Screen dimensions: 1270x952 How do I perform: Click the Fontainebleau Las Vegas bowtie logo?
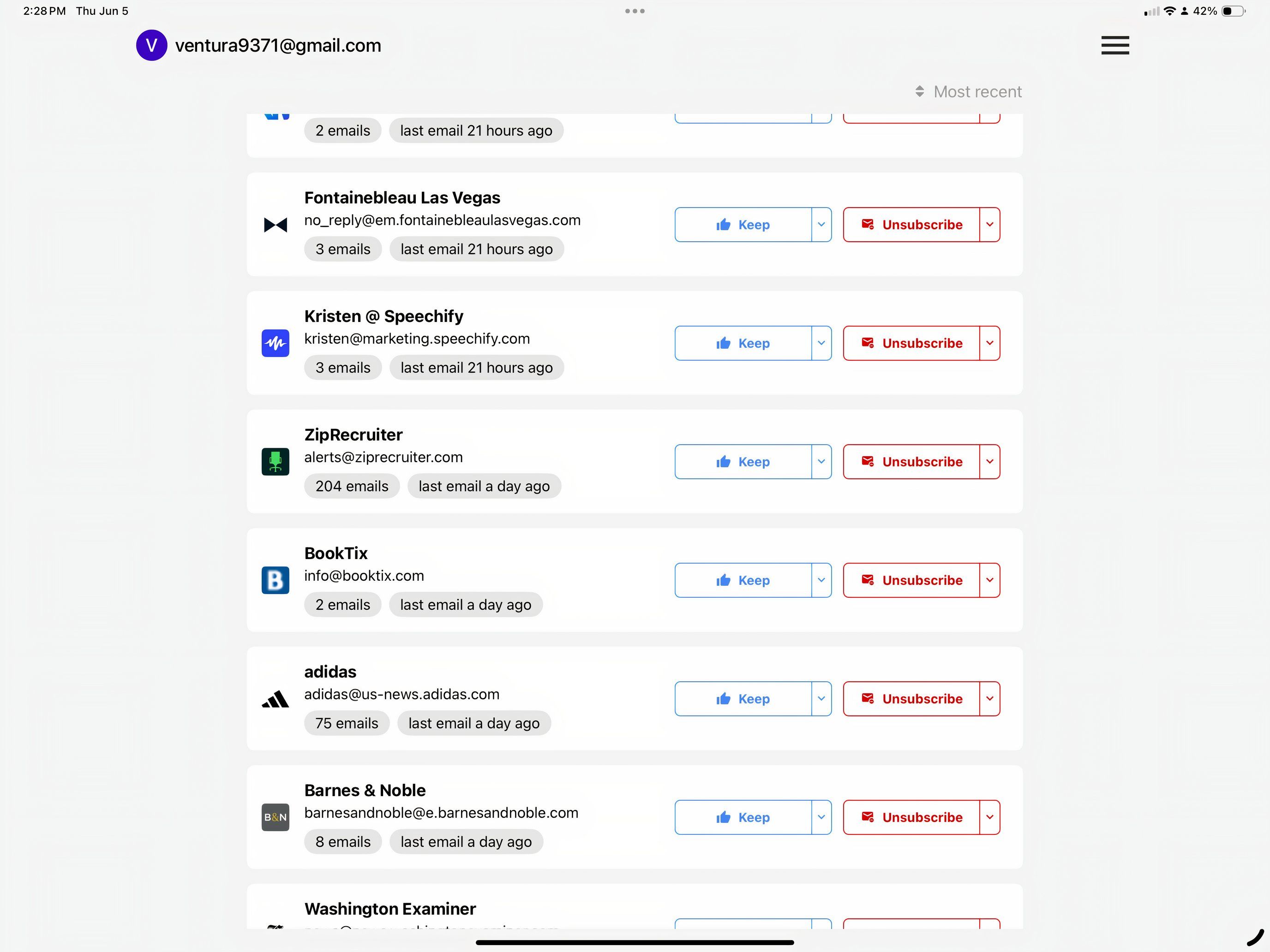coord(275,225)
